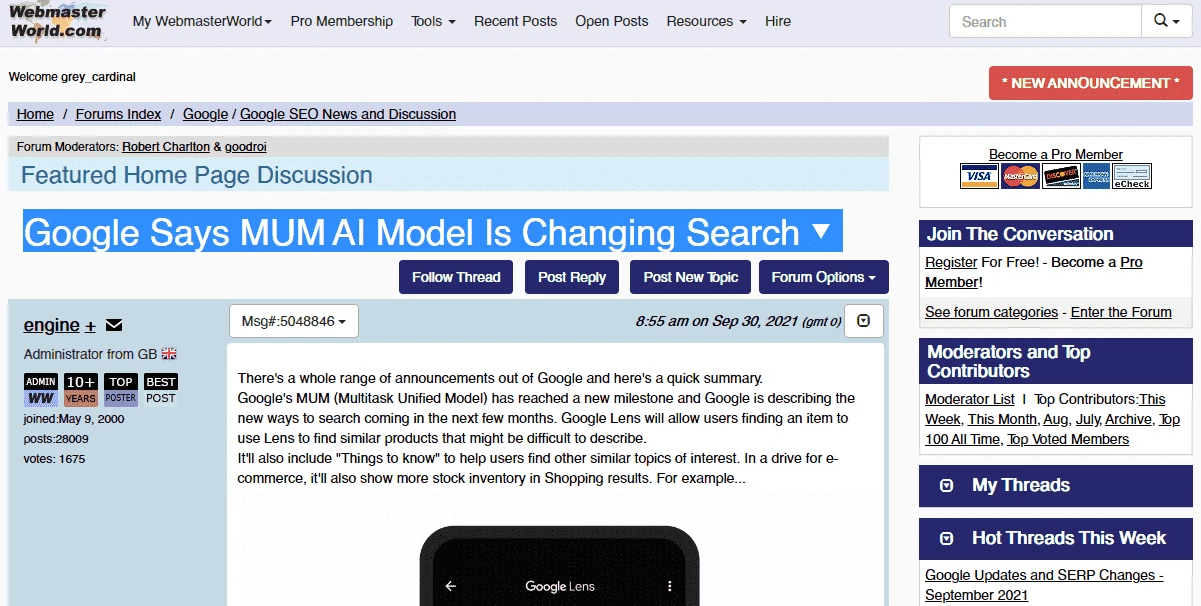Open the Msg#:5048846 dropdown

point(294,321)
